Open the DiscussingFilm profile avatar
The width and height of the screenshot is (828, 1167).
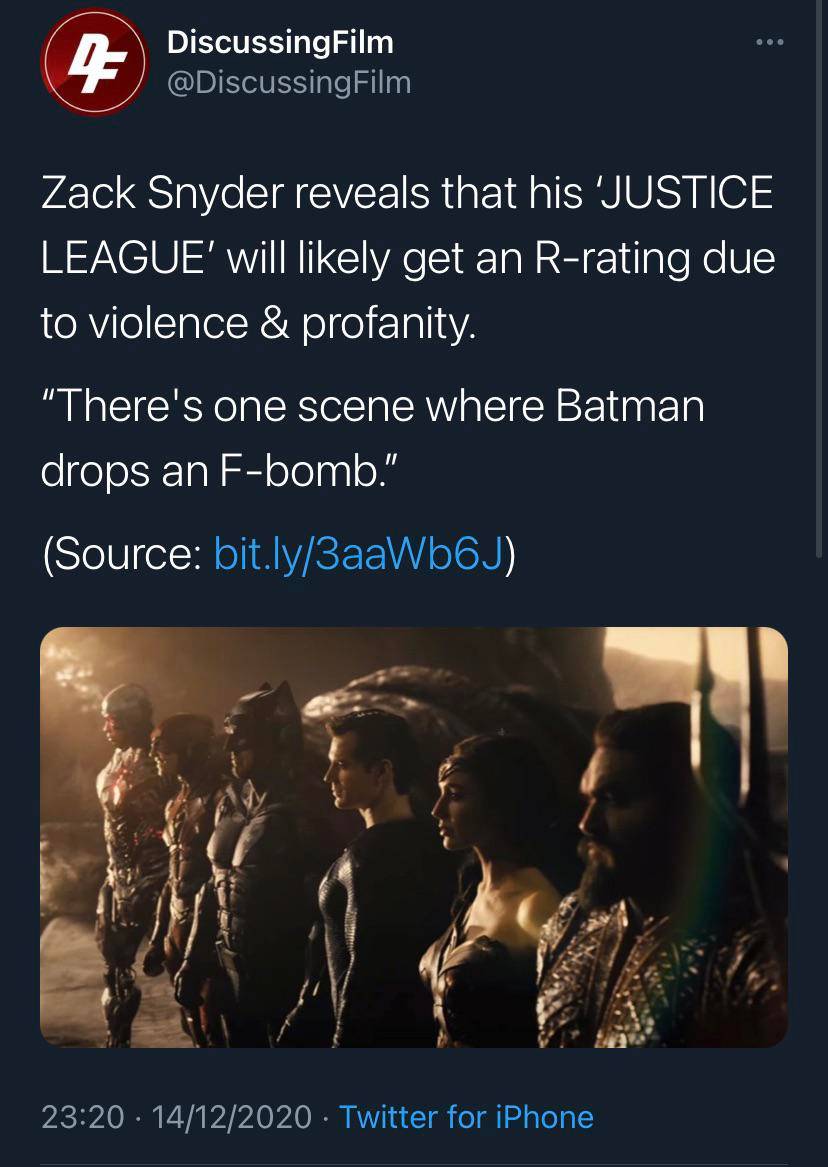click(x=94, y=62)
